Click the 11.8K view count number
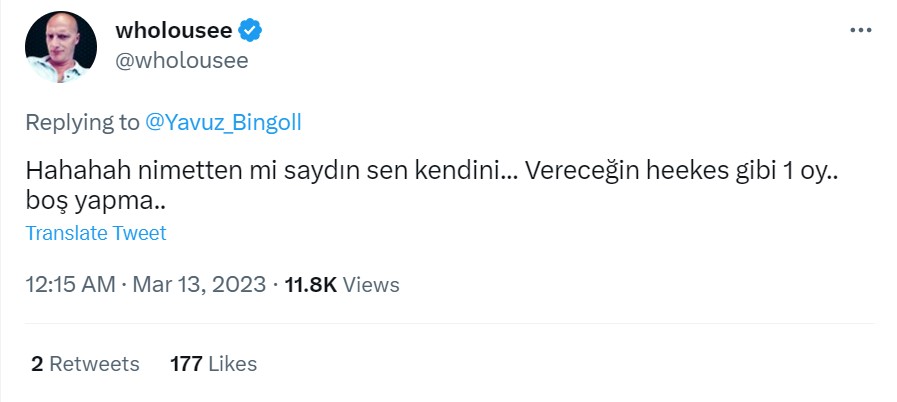Image resolution: width=897 pixels, height=402 pixels. [310, 285]
